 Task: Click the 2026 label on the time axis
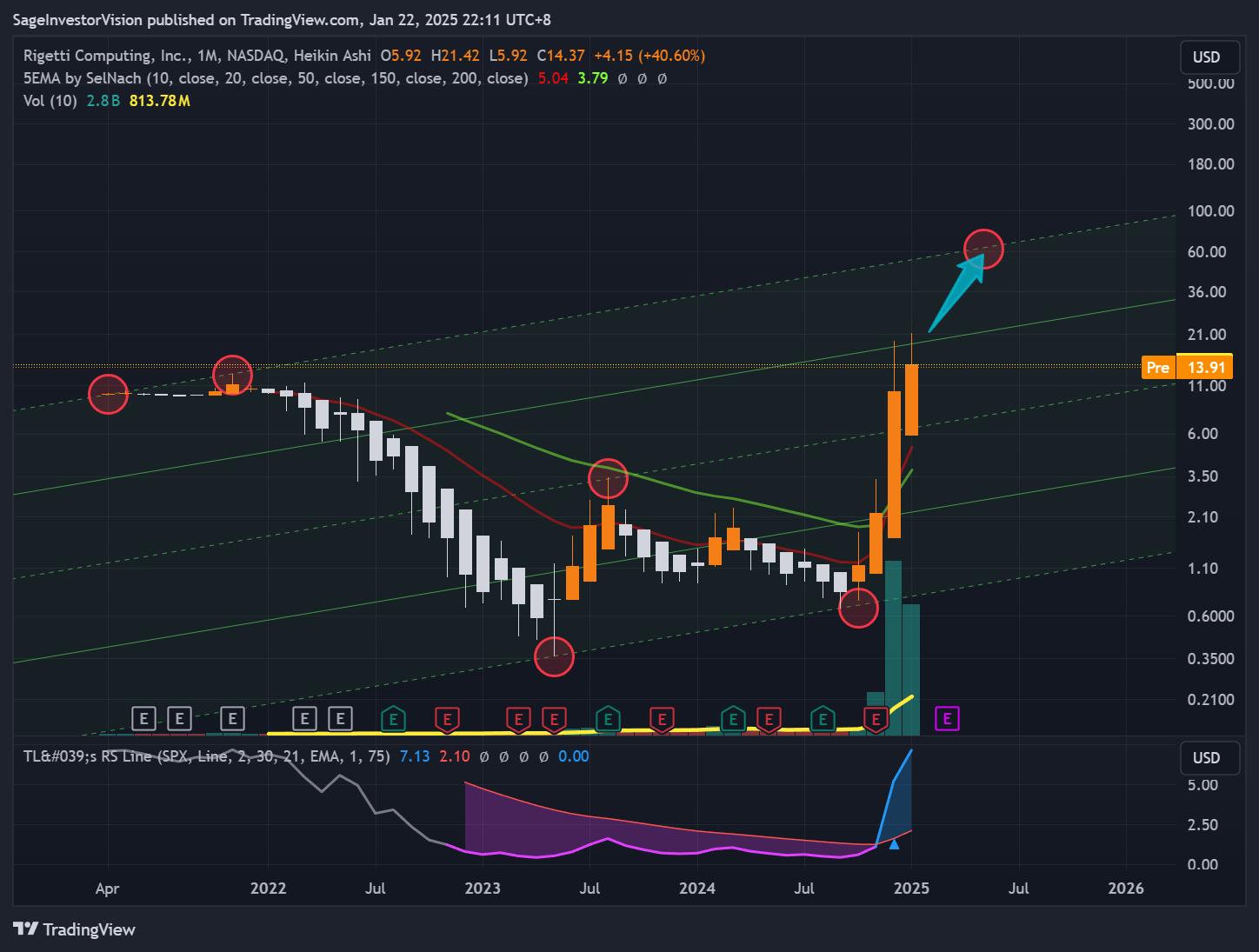point(1126,889)
